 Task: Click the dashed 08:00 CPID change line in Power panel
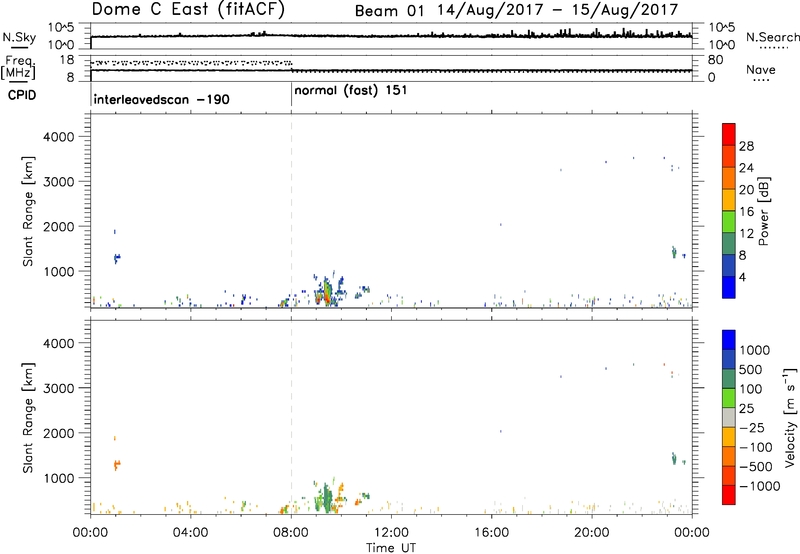click(291, 210)
